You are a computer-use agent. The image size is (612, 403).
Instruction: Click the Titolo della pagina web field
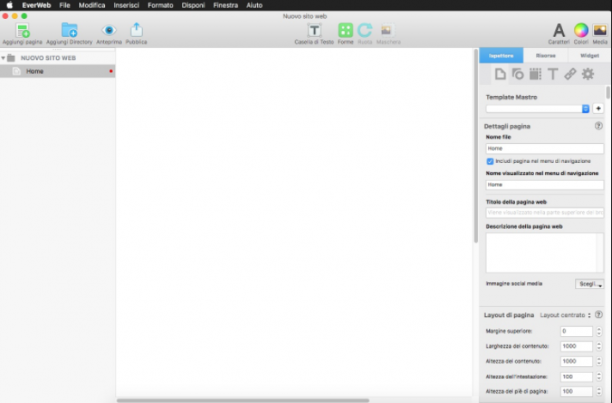click(x=544, y=213)
